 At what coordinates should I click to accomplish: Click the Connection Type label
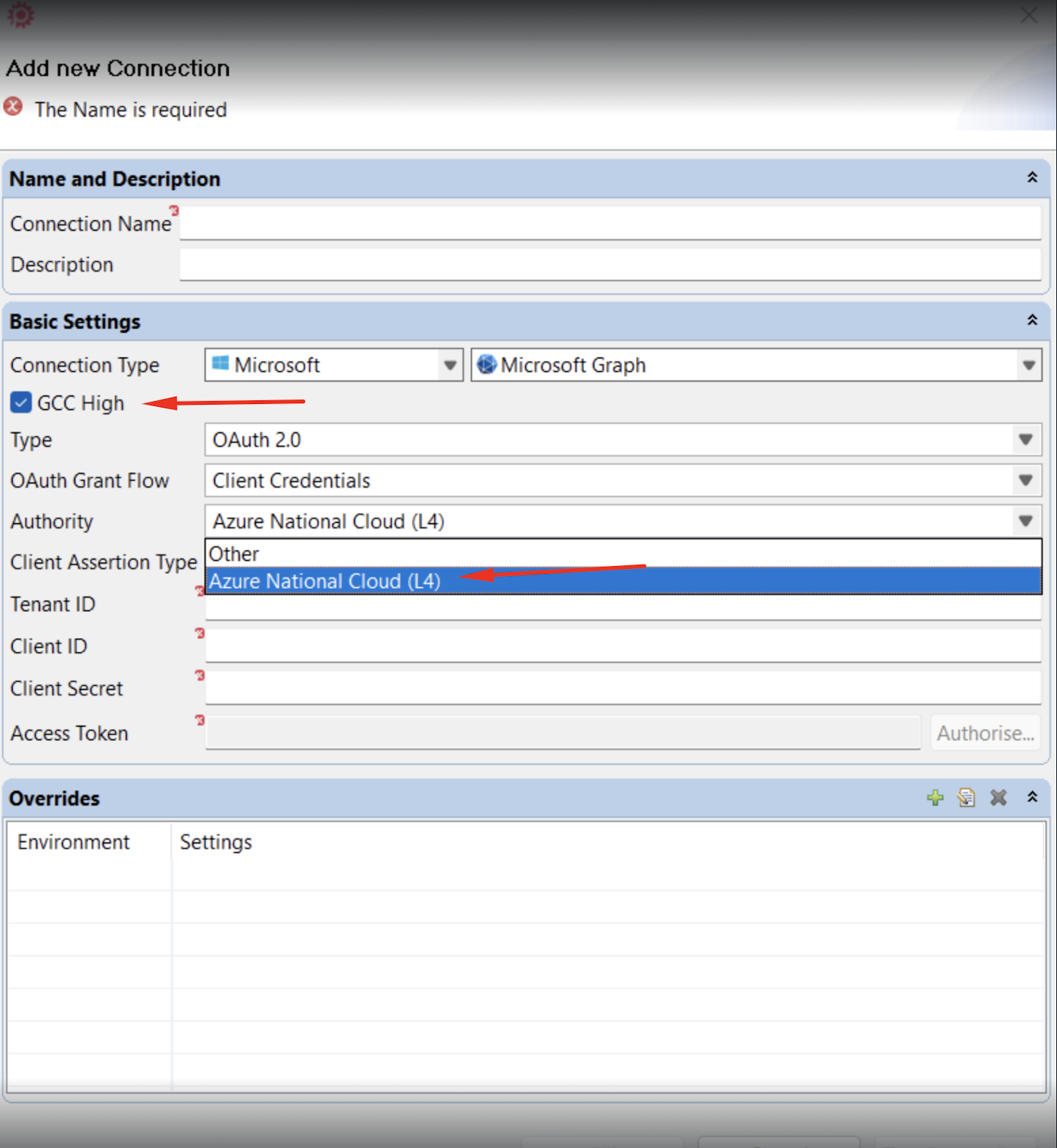[x=85, y=365]
